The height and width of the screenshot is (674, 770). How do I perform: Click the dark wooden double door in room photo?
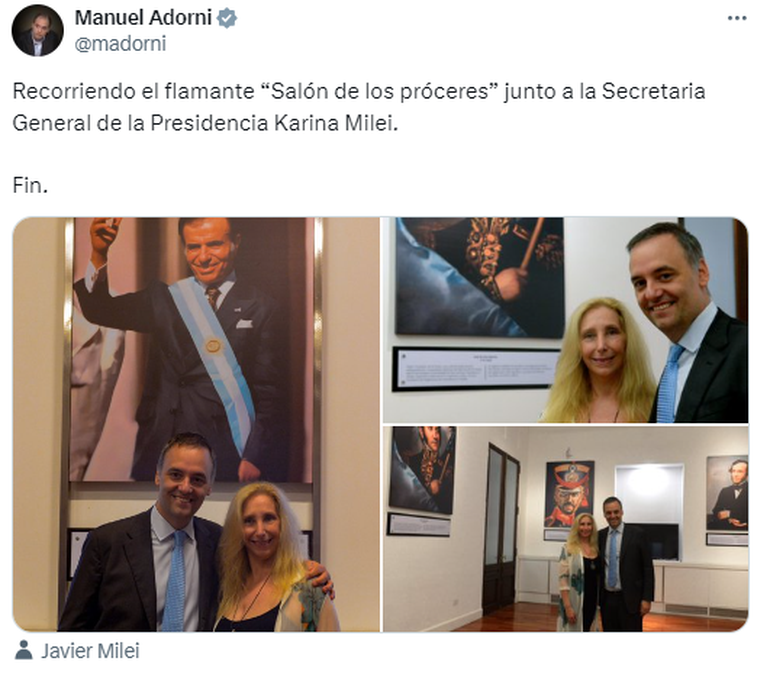(x=500, y=527)
